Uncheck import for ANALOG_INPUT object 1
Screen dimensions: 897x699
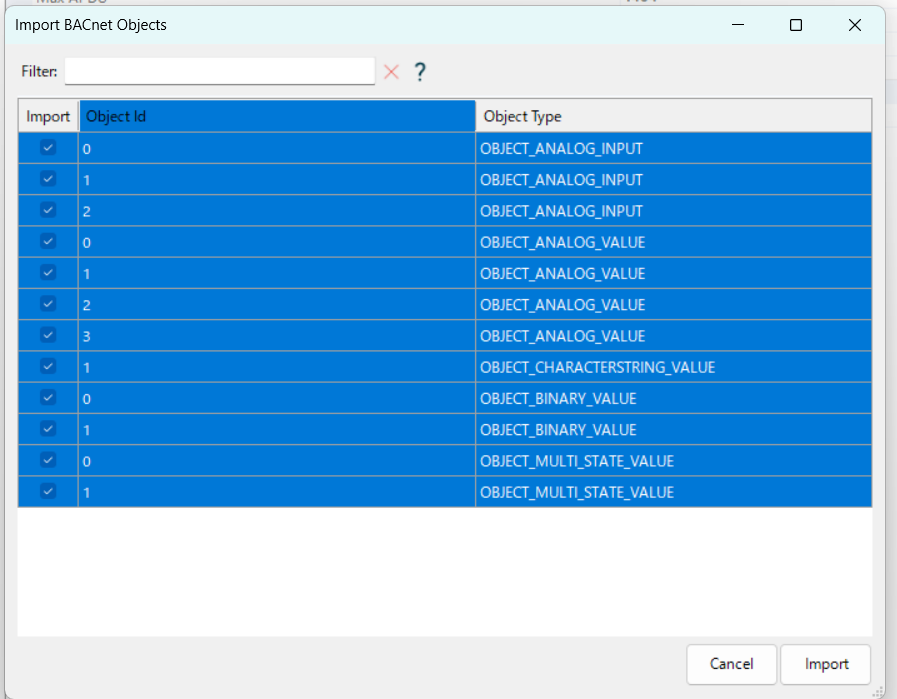(48, 179)
